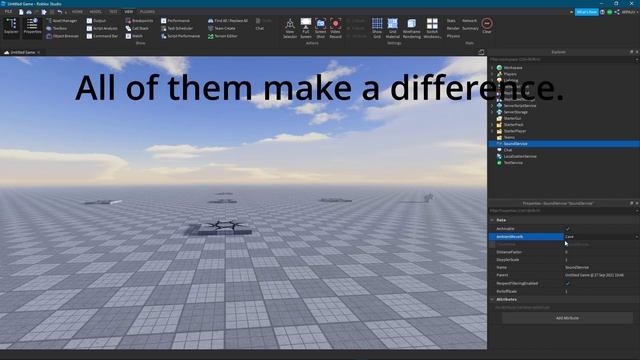Open the Breakpoints window
This screenshot has height=360, width=640.
[x=139, y=20]
